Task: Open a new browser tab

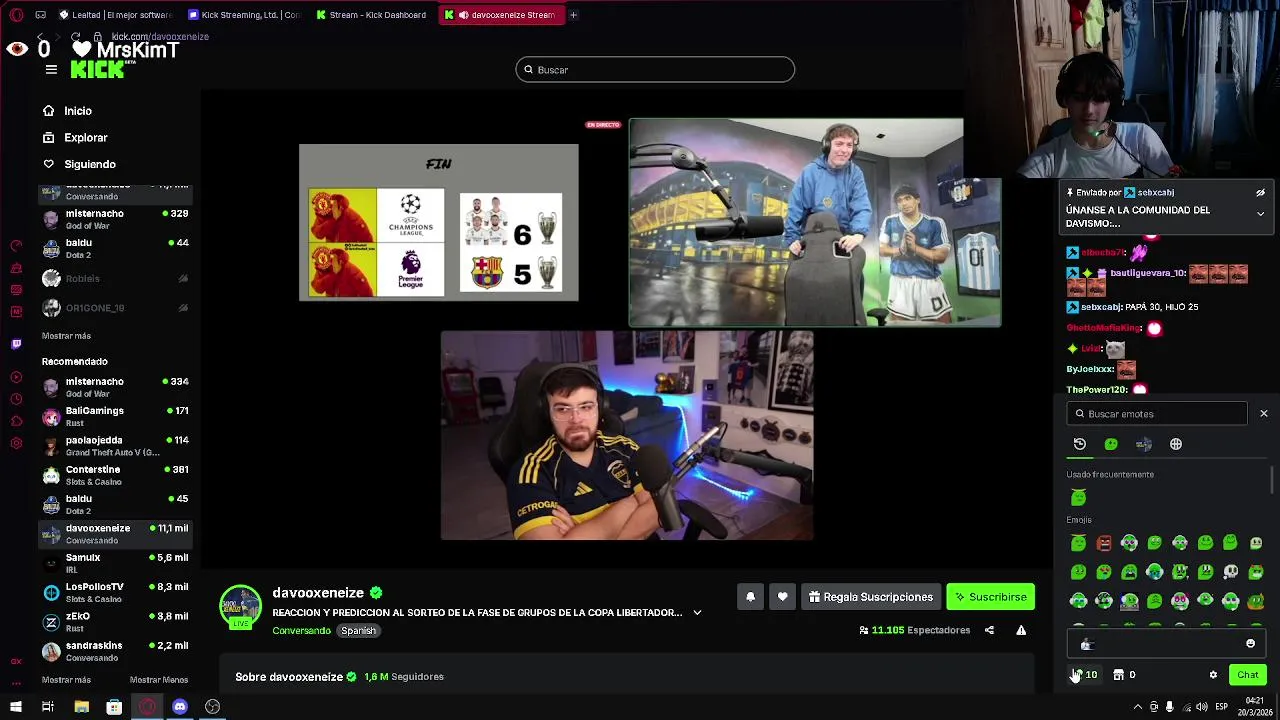Action: tap(573, 15)
